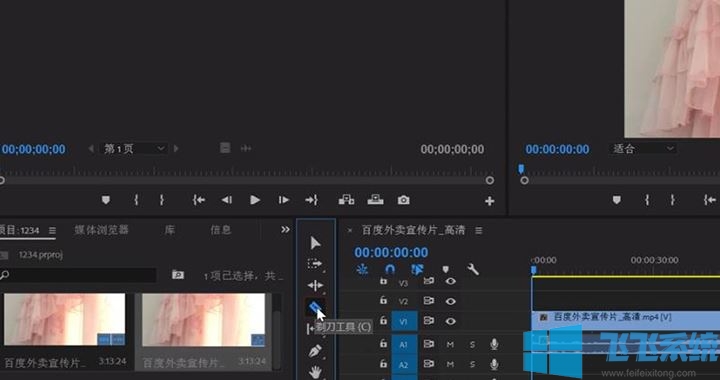Mark Out point in Program monitor
The width and height of the screenshot is (720, 380).
coord(673,200)
